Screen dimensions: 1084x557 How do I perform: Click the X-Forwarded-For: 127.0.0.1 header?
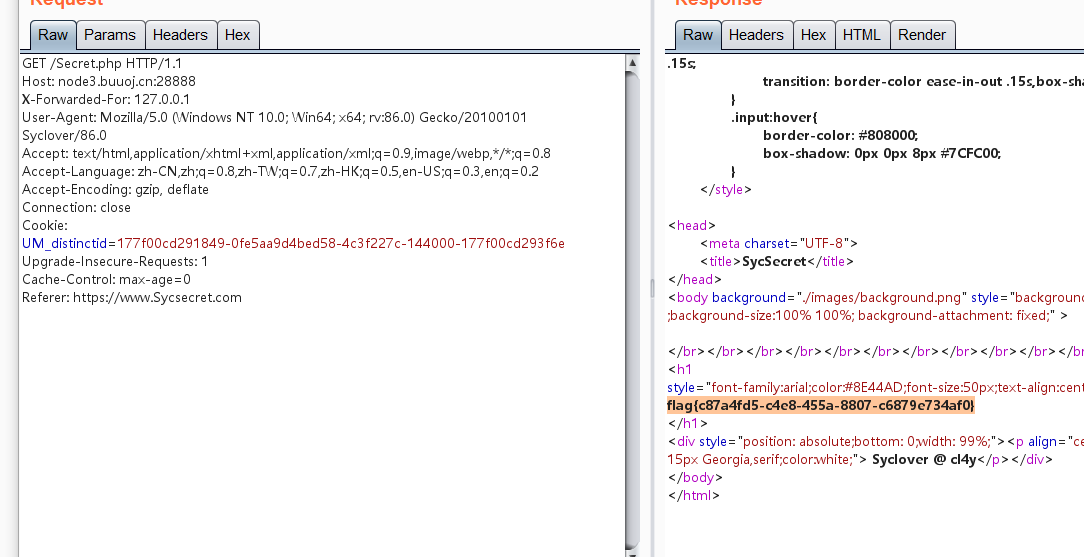[x=106, y=100]
